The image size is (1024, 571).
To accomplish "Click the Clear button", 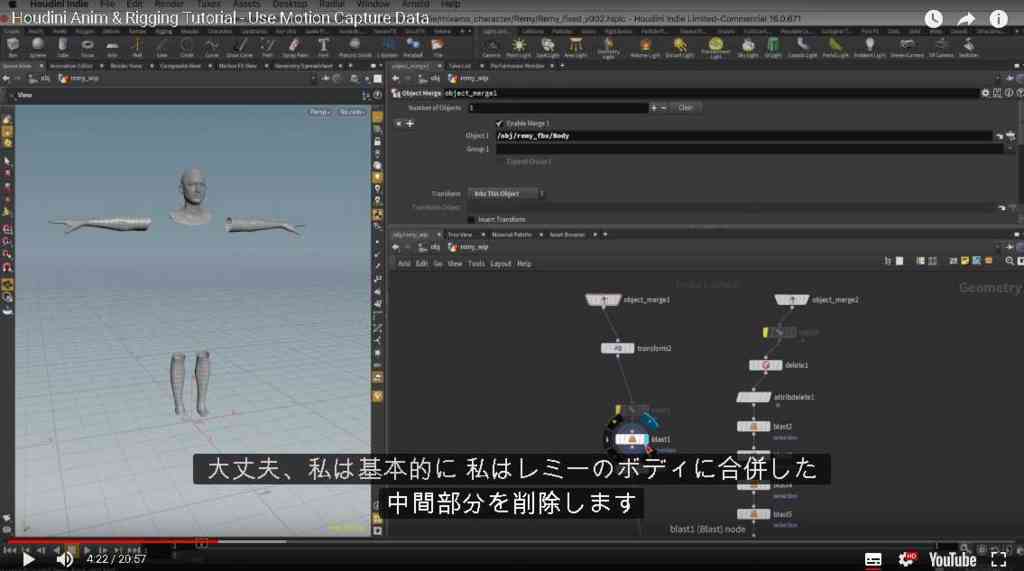I will click(x=685, y=108).
